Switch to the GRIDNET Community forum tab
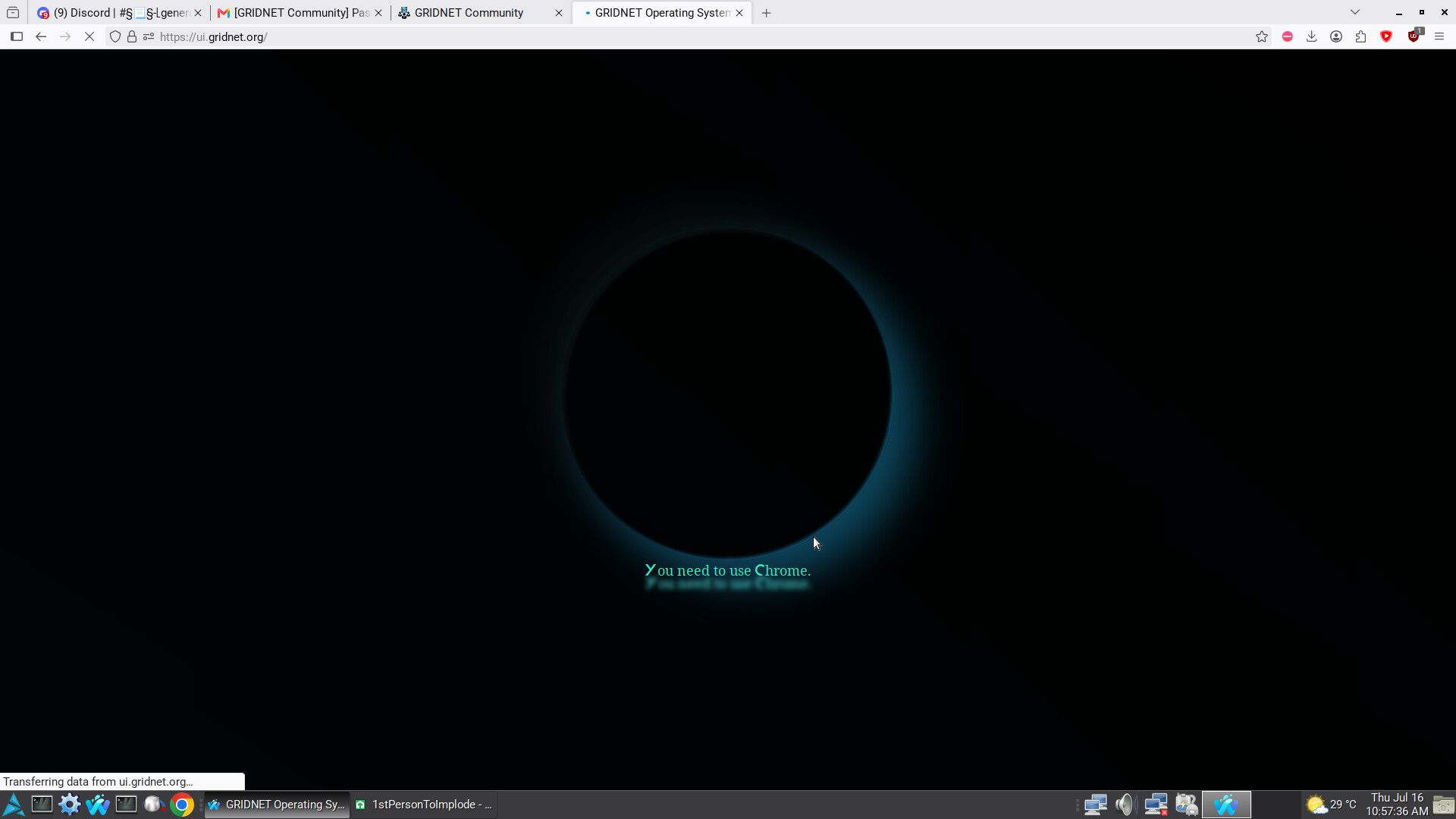 pyautogui.click(x=481, y=13)
